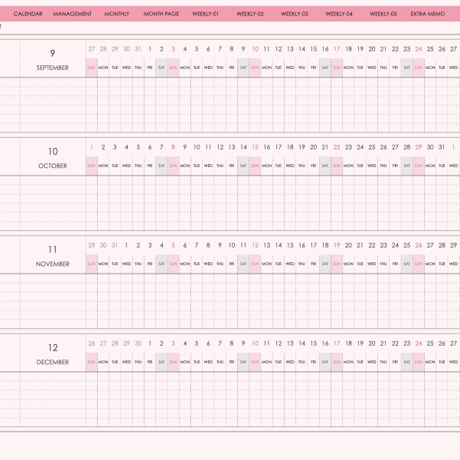Select October date 15

[255, 147]
